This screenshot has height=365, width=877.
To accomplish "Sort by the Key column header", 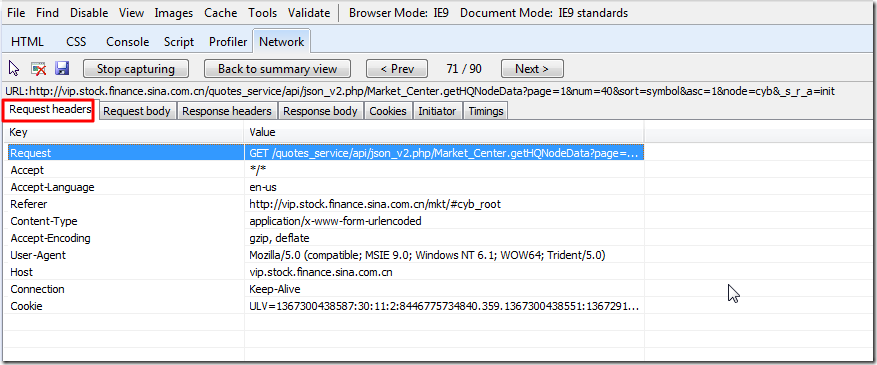I will 124,132.
